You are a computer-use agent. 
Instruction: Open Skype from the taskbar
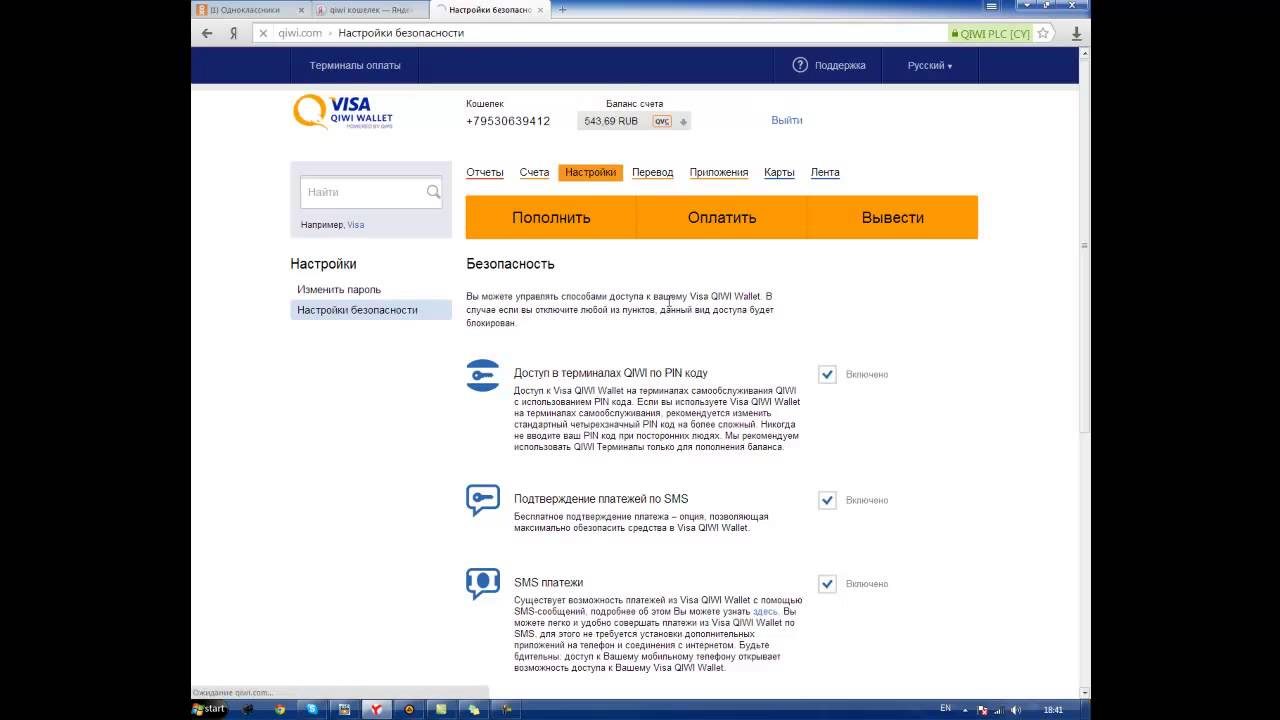(312, 709)
